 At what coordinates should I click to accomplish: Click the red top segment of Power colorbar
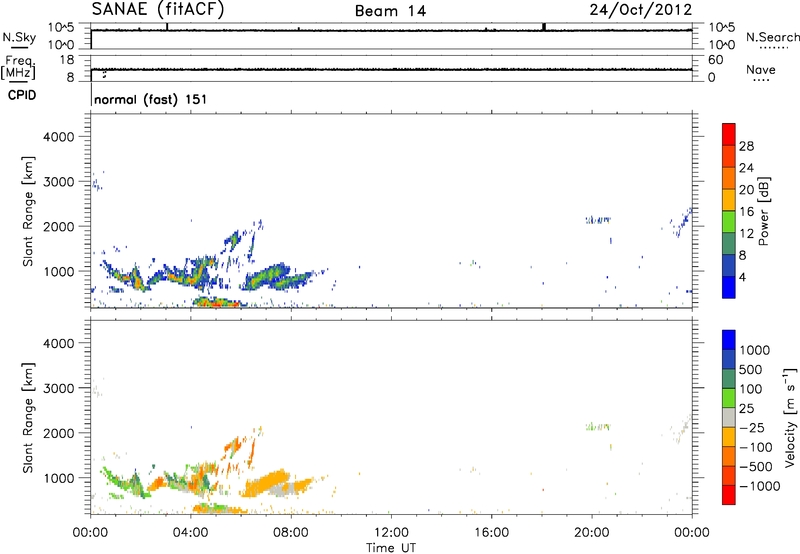pyautogui.click(x=729, y=134)
